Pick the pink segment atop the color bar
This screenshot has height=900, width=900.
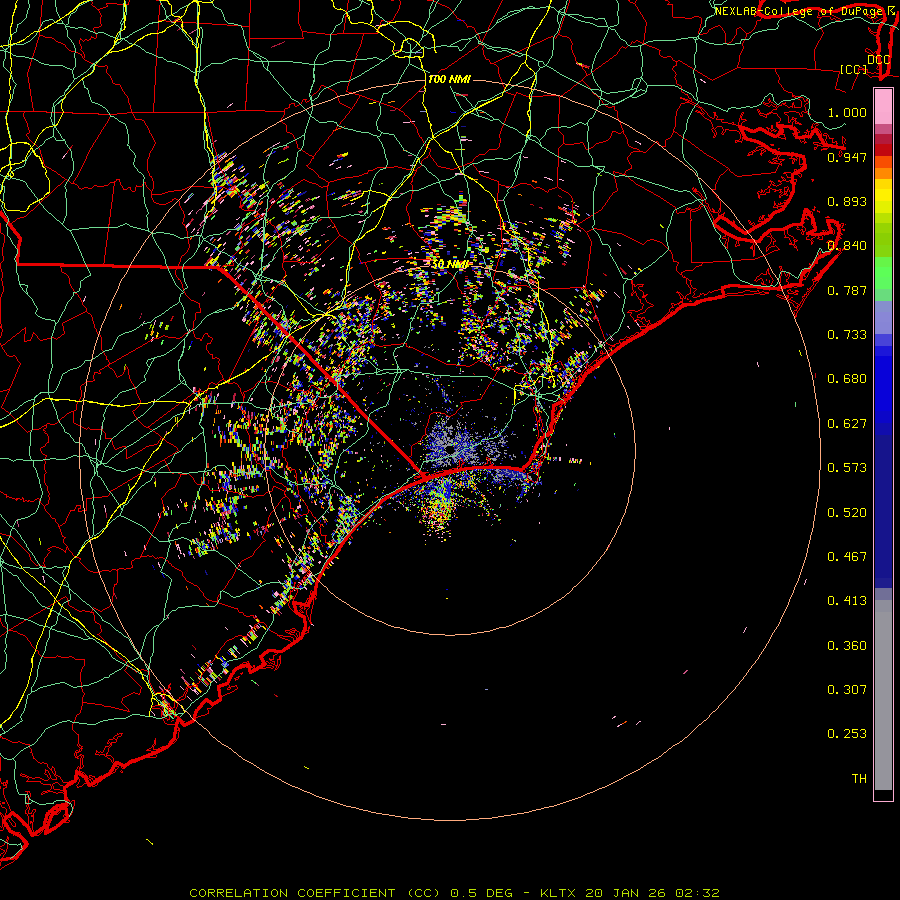883,106
